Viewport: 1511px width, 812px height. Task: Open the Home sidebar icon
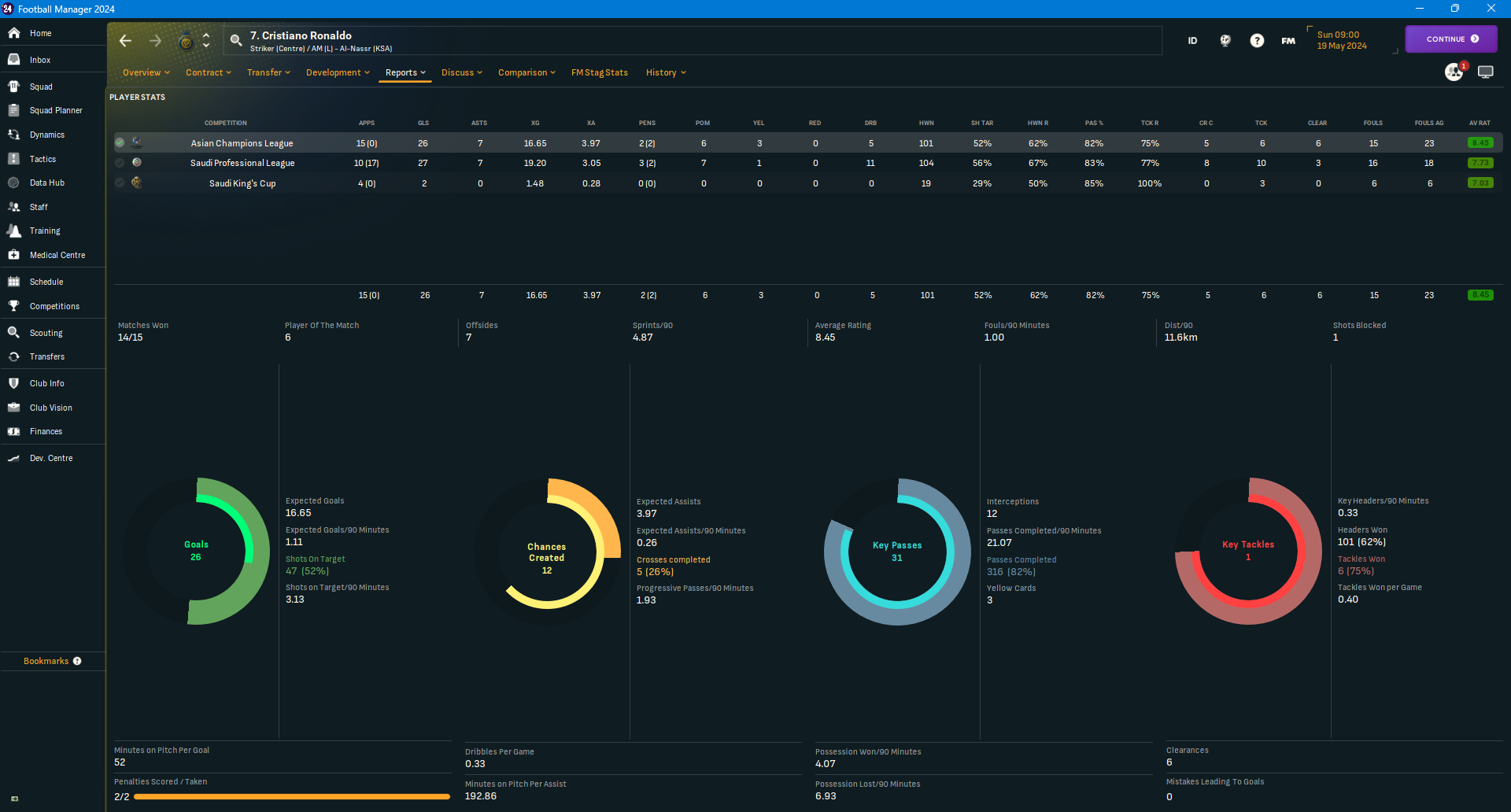(x=13, y=33)
